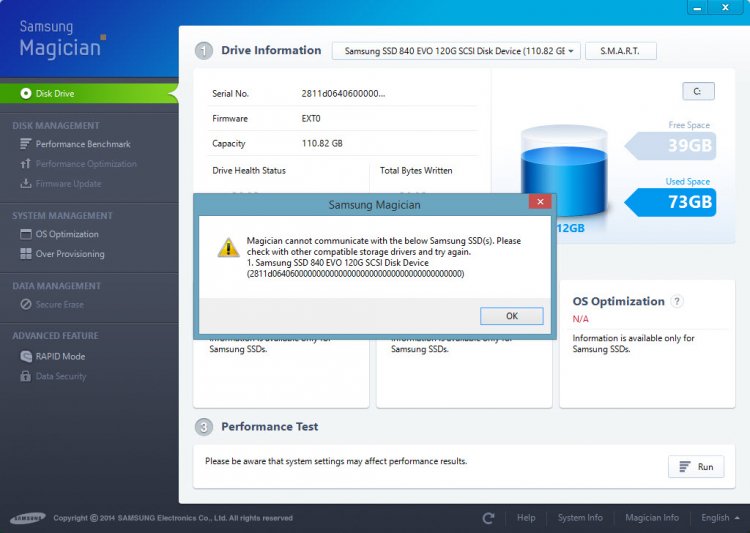Click OK in the Samsung Magician dialog

click(x=511, y=316)
